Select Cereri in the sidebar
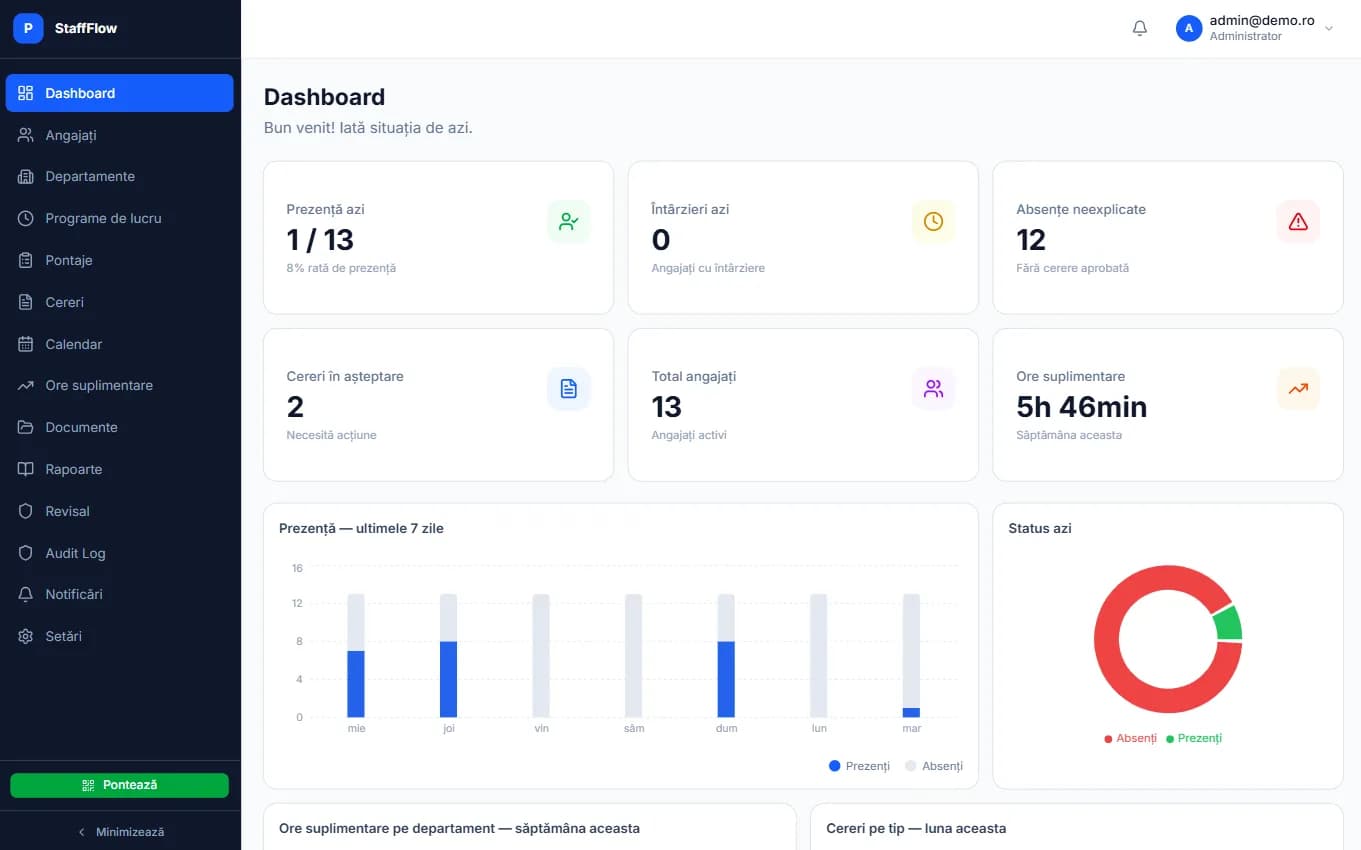 (120, 302)
